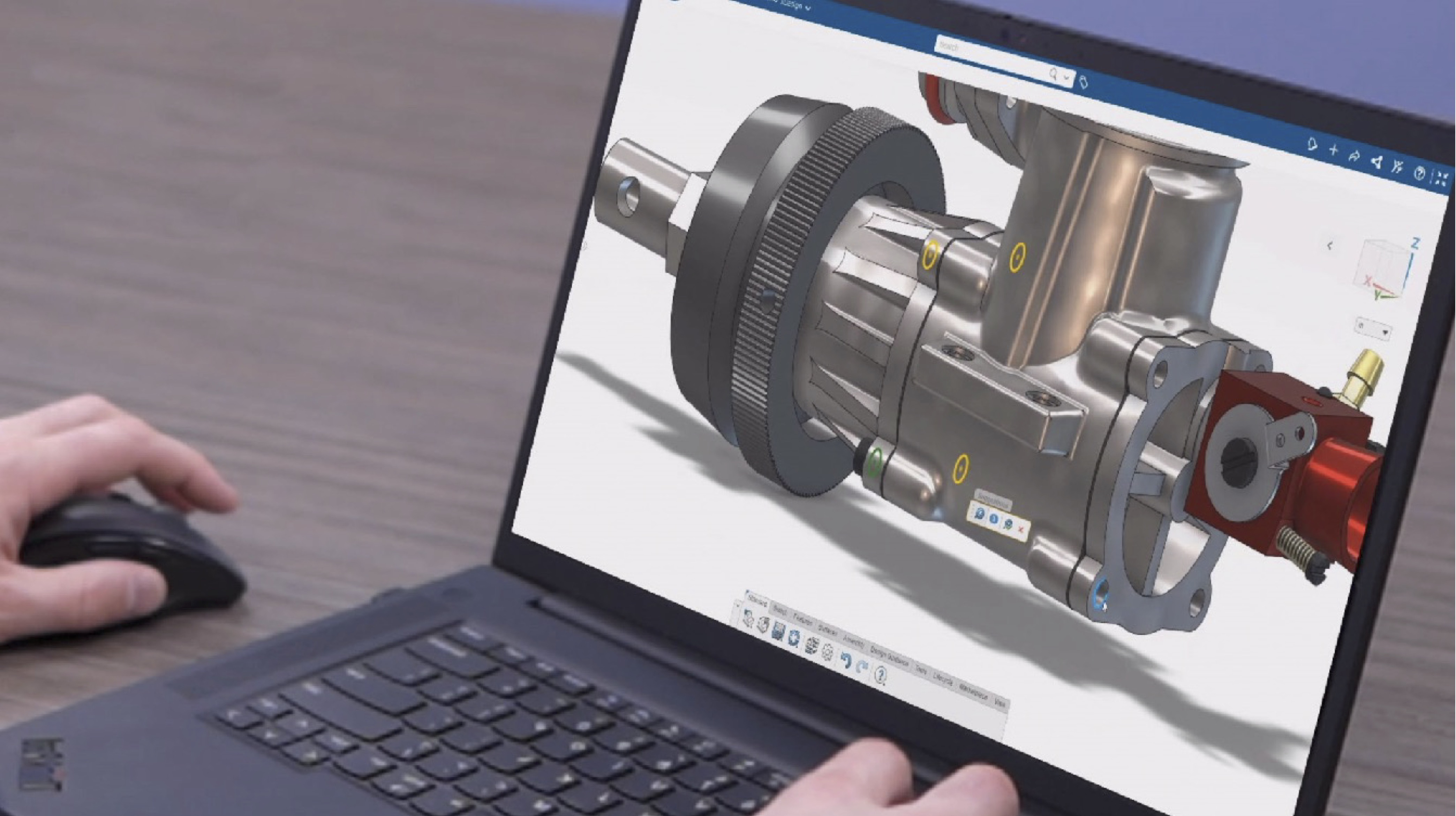Open the search options chevron in search box

(1066, 77)
